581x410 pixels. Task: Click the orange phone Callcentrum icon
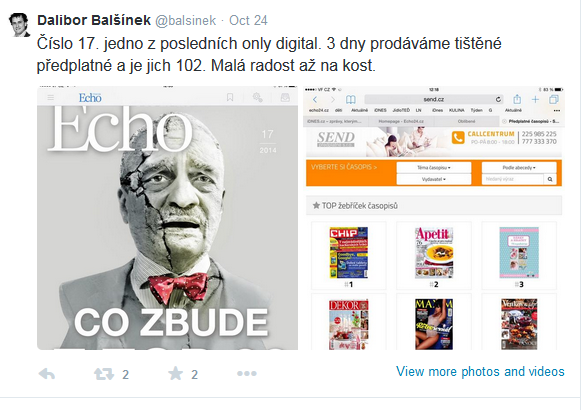pyautogui.click(x=458, y=138)
